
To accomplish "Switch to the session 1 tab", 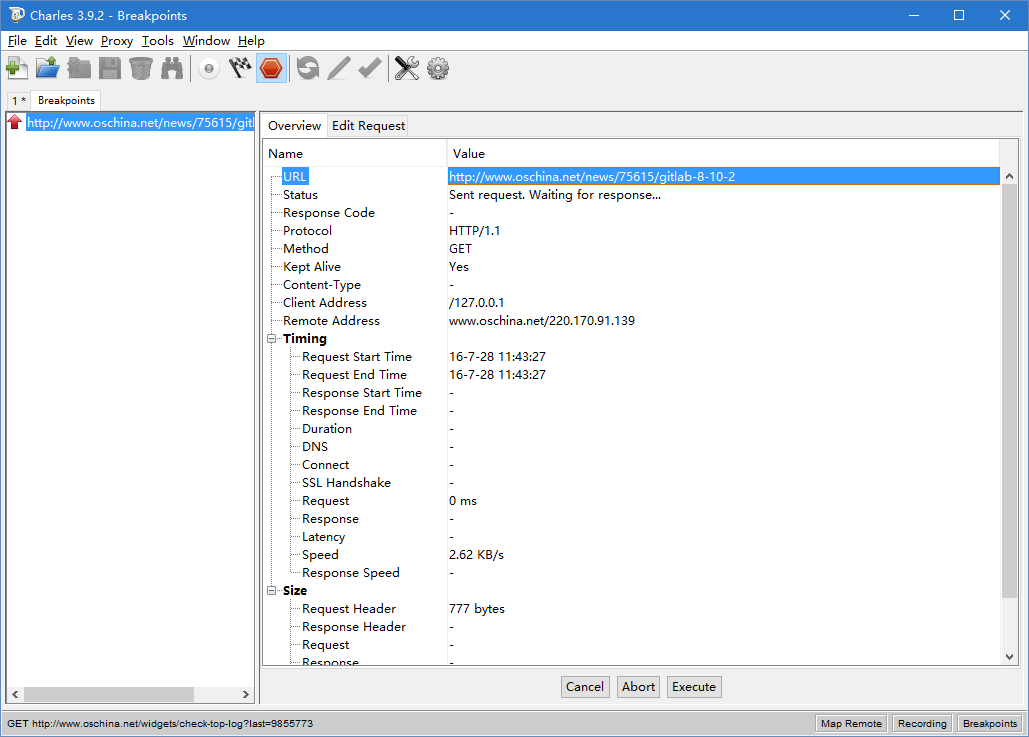I will (x=19, y=100).
